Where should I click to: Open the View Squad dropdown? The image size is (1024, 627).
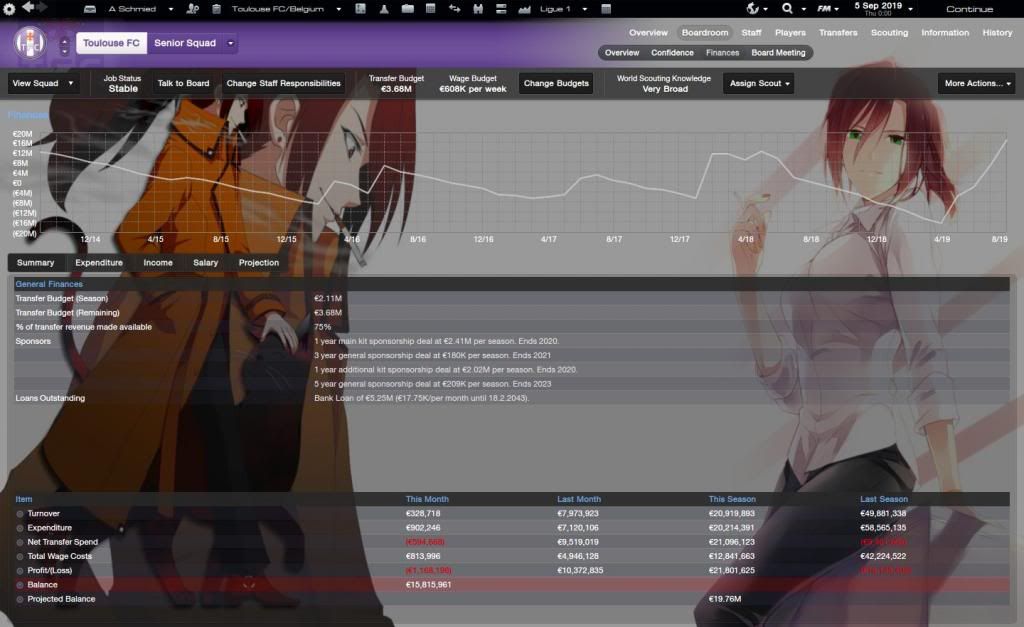tap(43, 84)
